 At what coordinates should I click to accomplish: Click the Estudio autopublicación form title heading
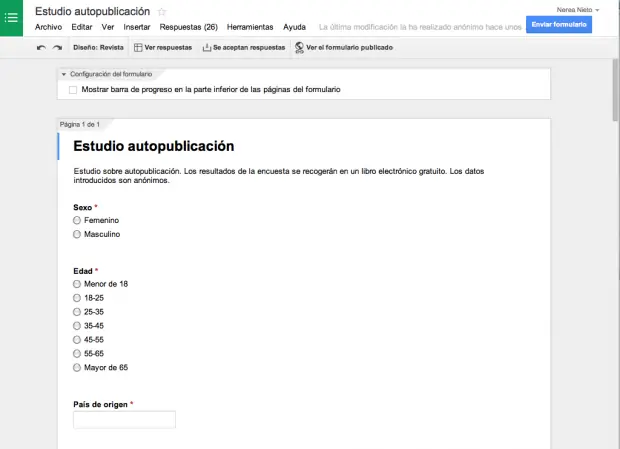click(x=154, y=147)
